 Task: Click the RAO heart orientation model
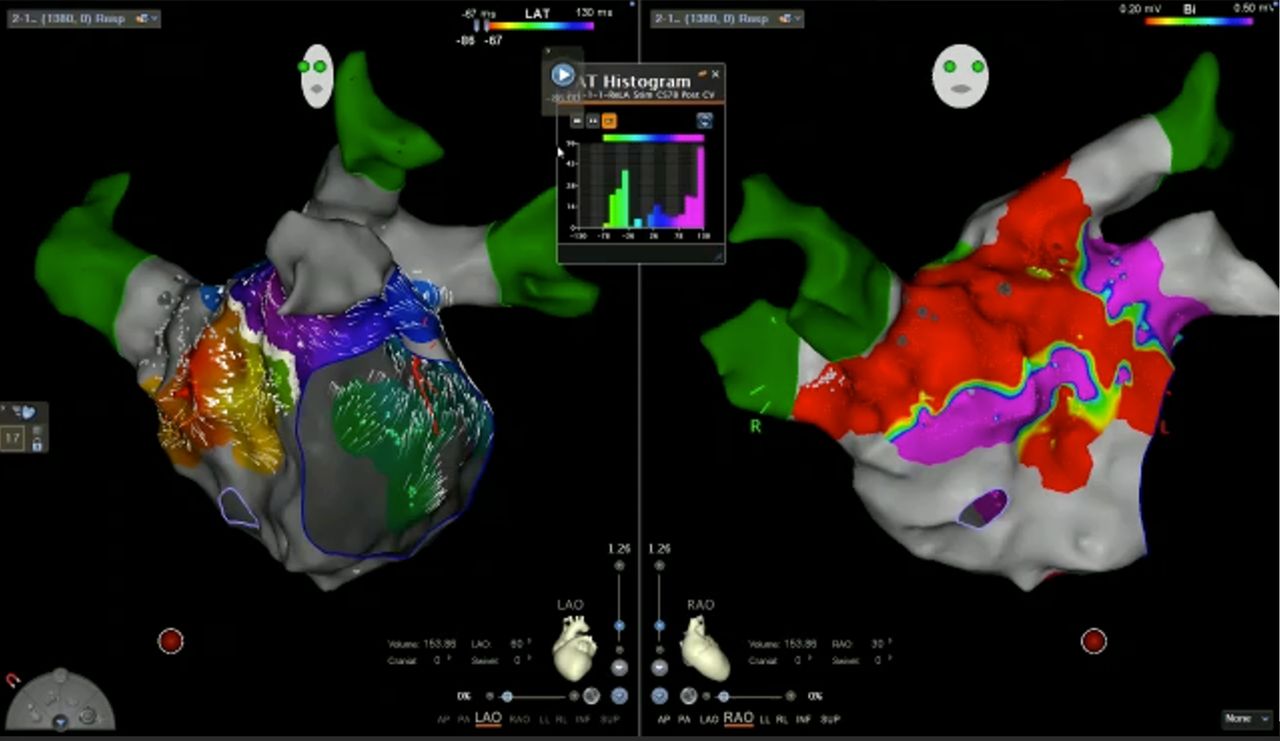click(704, 648)
